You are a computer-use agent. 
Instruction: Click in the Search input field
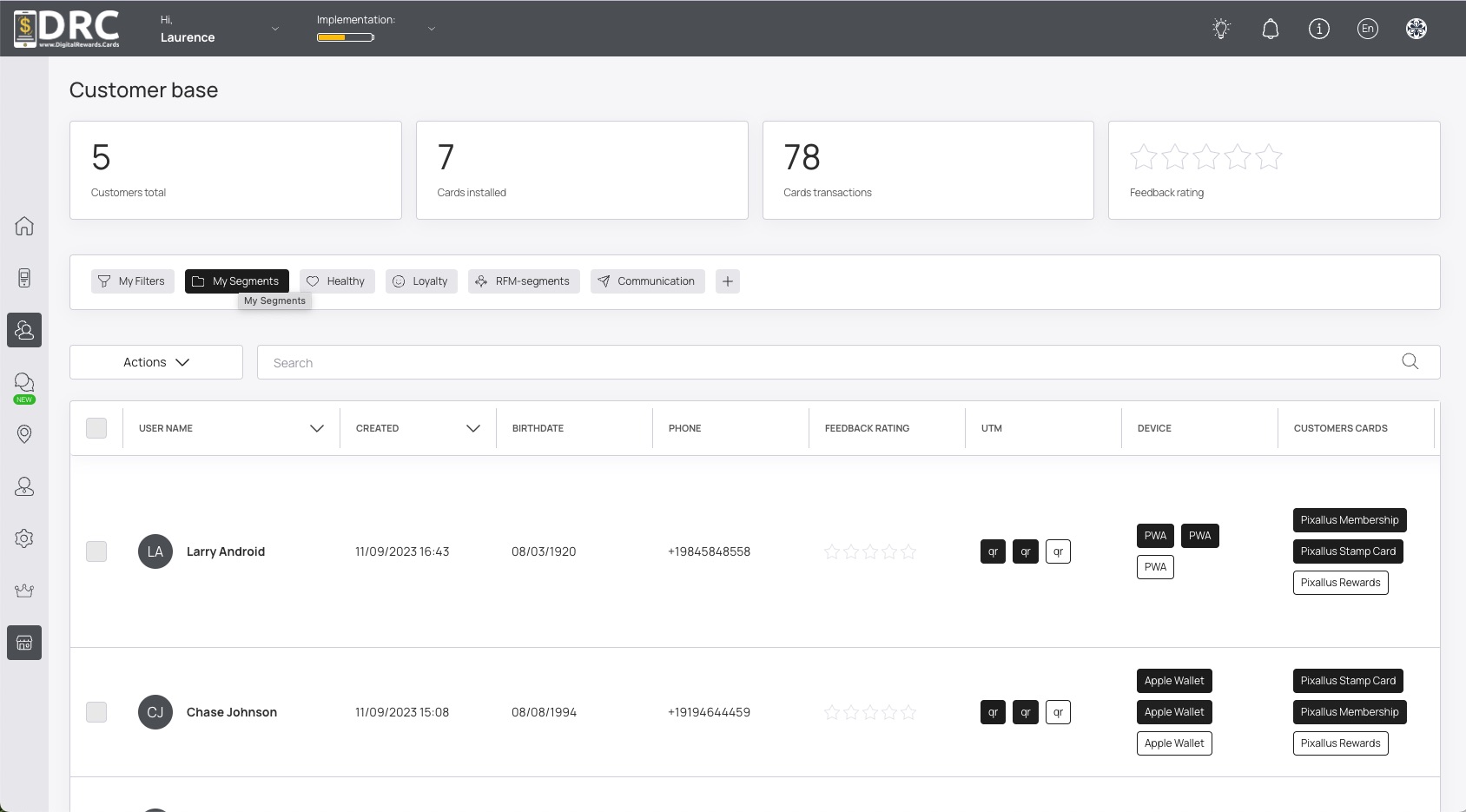point(829,362)
